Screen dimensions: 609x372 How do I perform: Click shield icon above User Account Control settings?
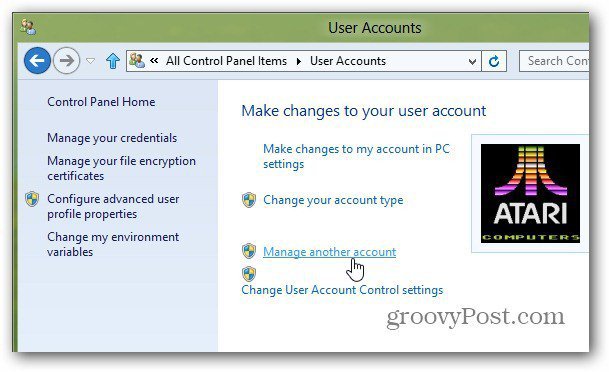(249, 274)
